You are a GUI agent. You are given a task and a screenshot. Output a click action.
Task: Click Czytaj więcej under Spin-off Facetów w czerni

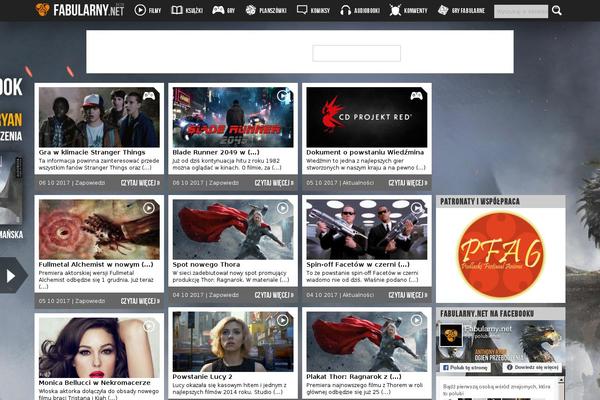point(408,295)
